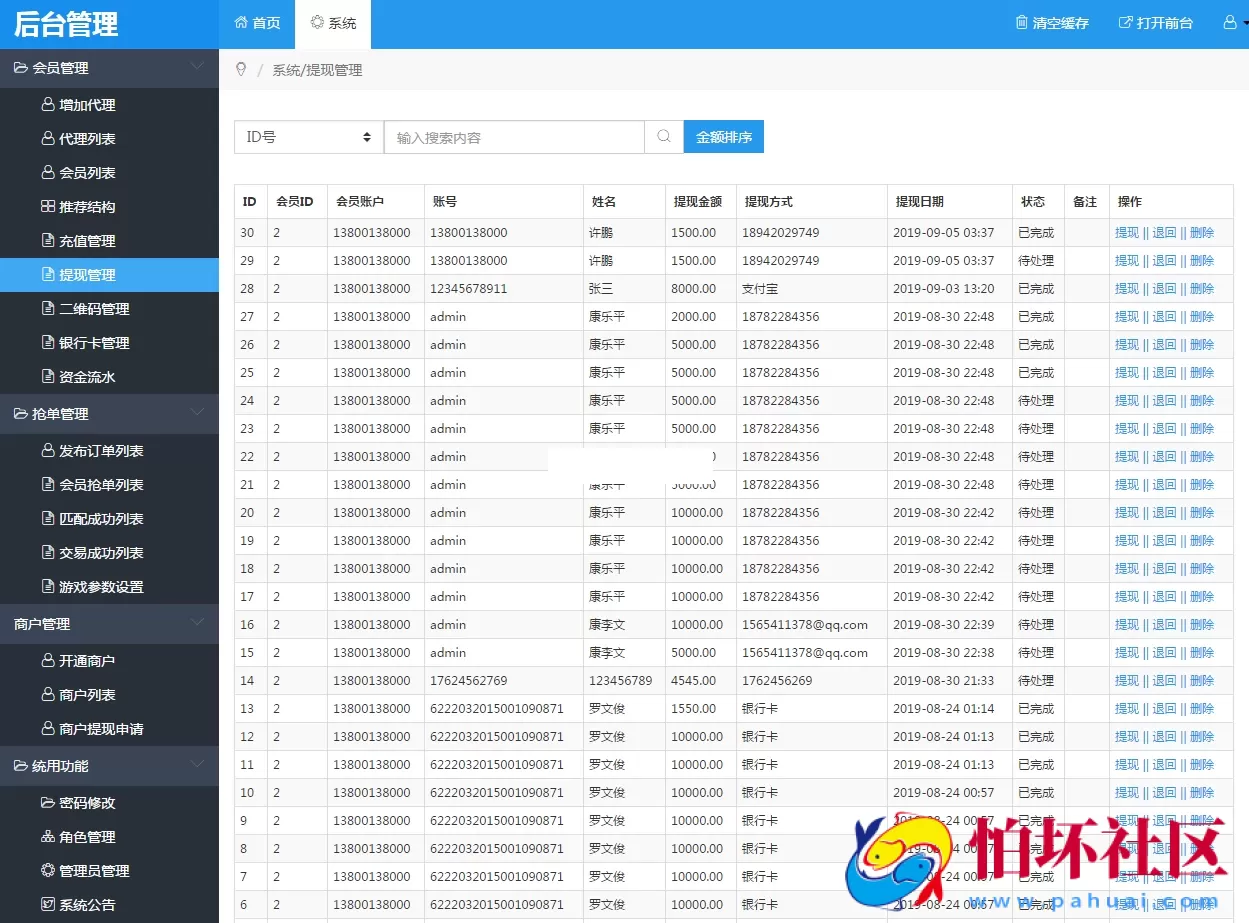Click the grid icon beside 推荐结构
Image resolution: width=1249 pixels, height=923 pixels.
pyautogui.click(x=48, y=206)
